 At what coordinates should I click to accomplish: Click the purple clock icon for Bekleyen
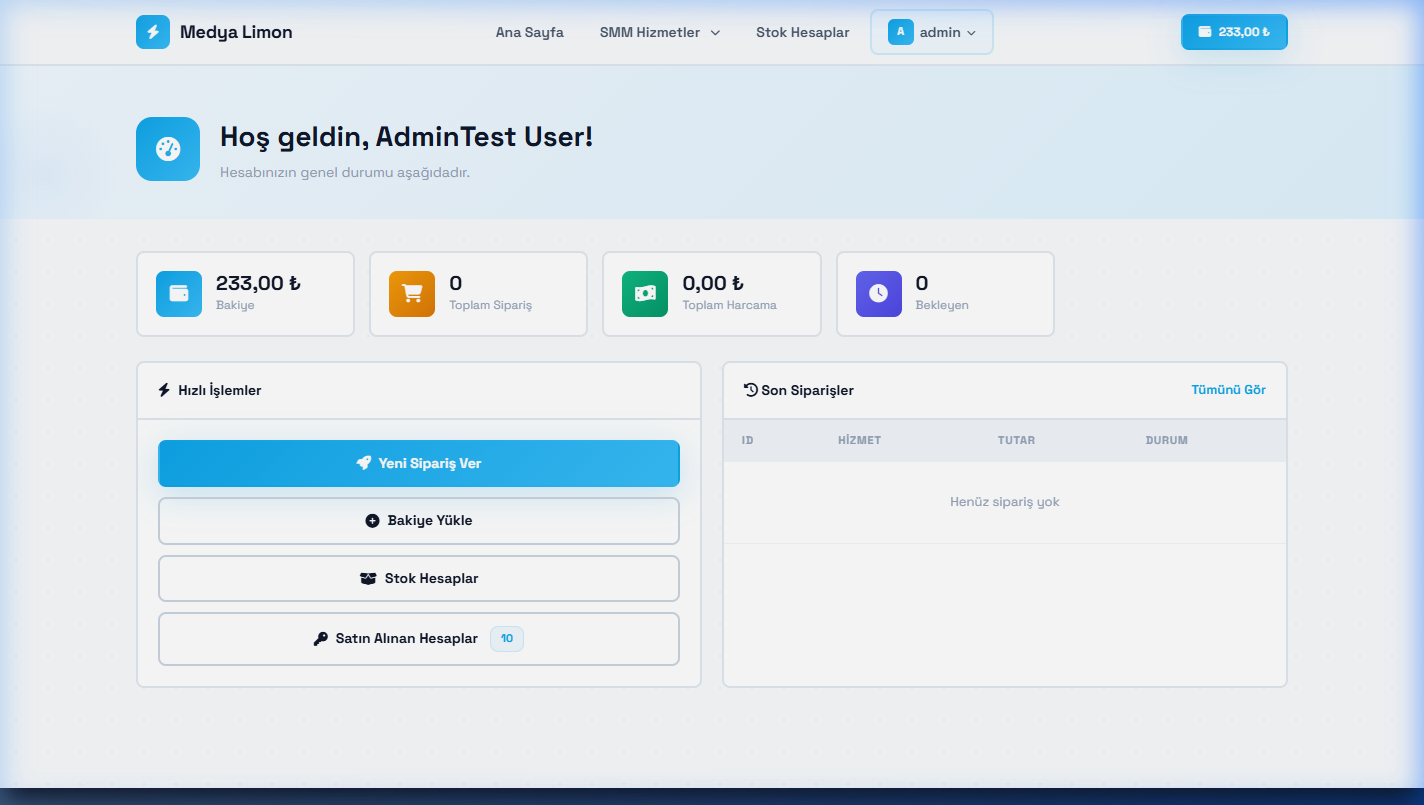pyautogui.click(x=878, y=294)
